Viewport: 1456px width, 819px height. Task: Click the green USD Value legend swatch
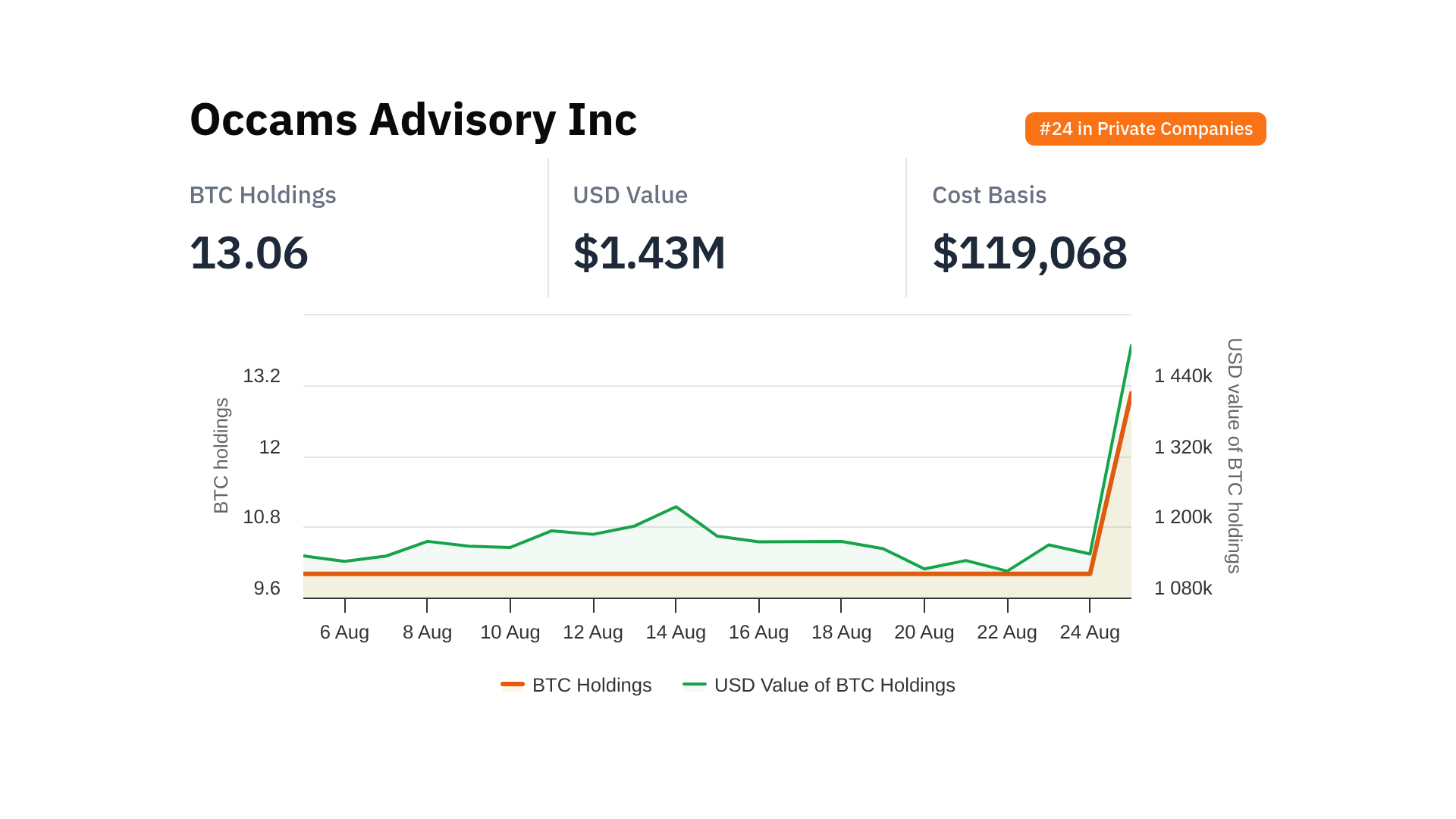coord(695,685)
